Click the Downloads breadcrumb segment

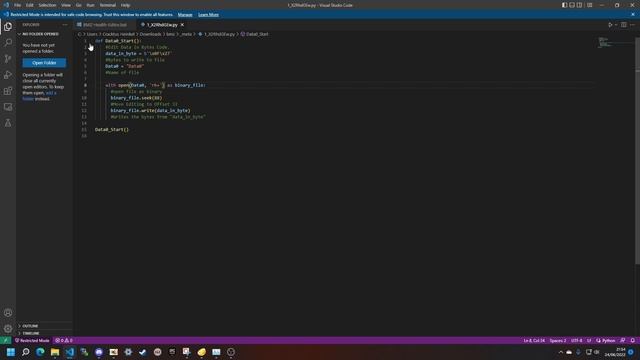pos(151,34)
